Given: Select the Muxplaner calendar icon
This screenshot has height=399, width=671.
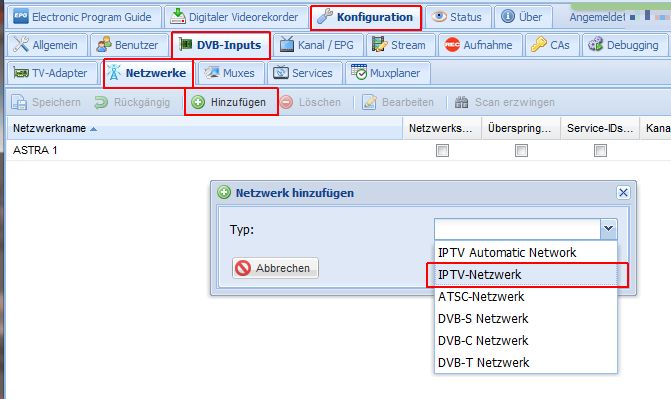Looking at the screenshot, I should click(359, 72).
